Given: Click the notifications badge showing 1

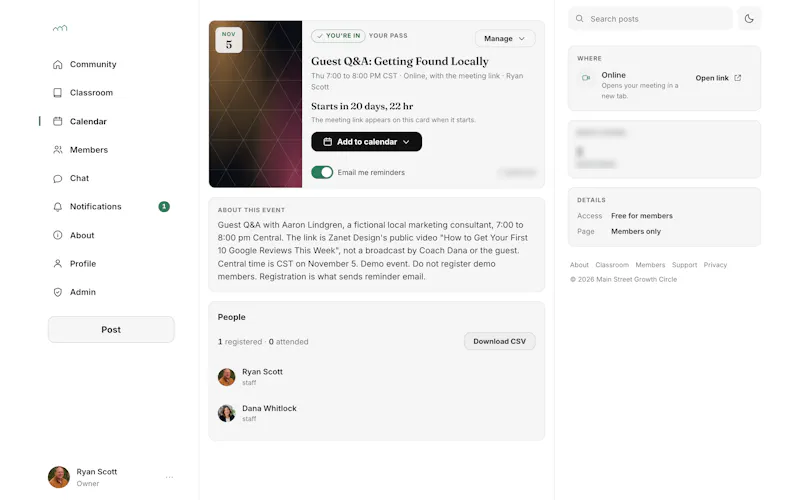Looking at the screenshot, I should [x=164, y=207].
